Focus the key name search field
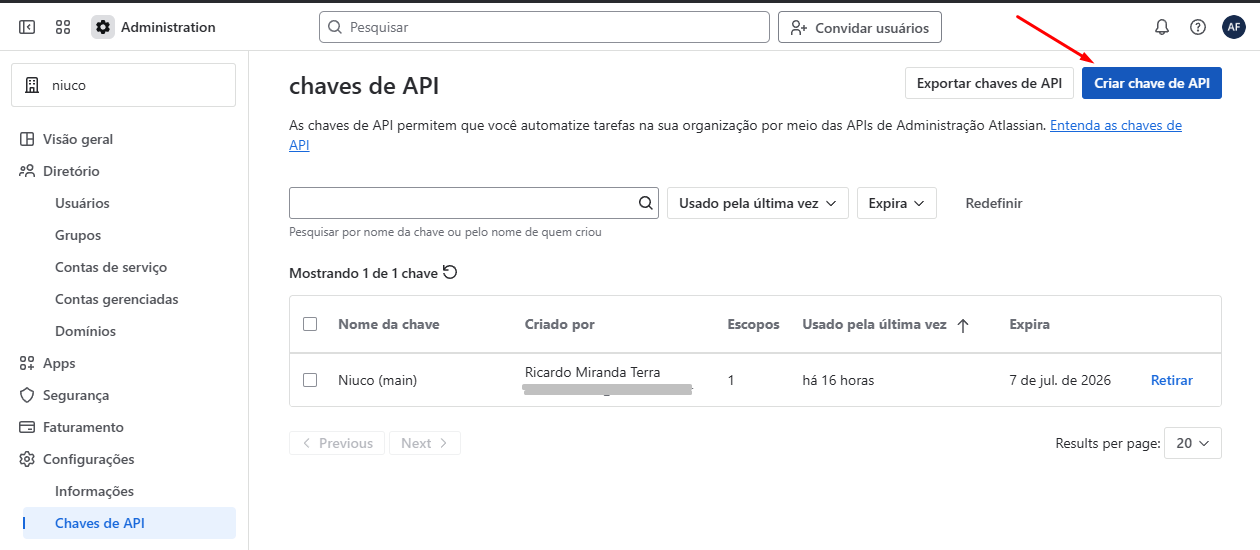This screenshot has width=1260, height=550. point(474,203)
